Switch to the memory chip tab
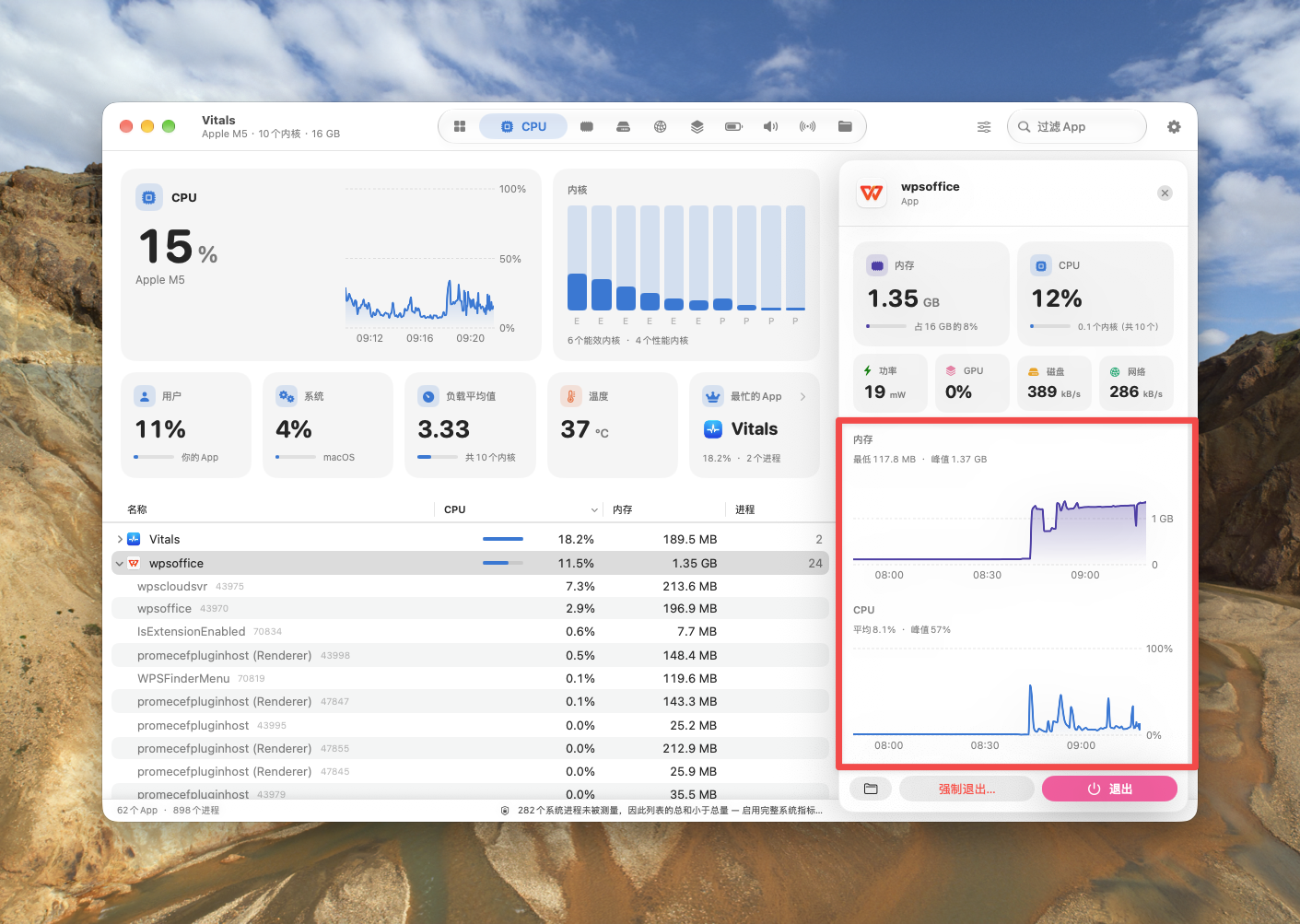1300x924 pixels. 586,126
